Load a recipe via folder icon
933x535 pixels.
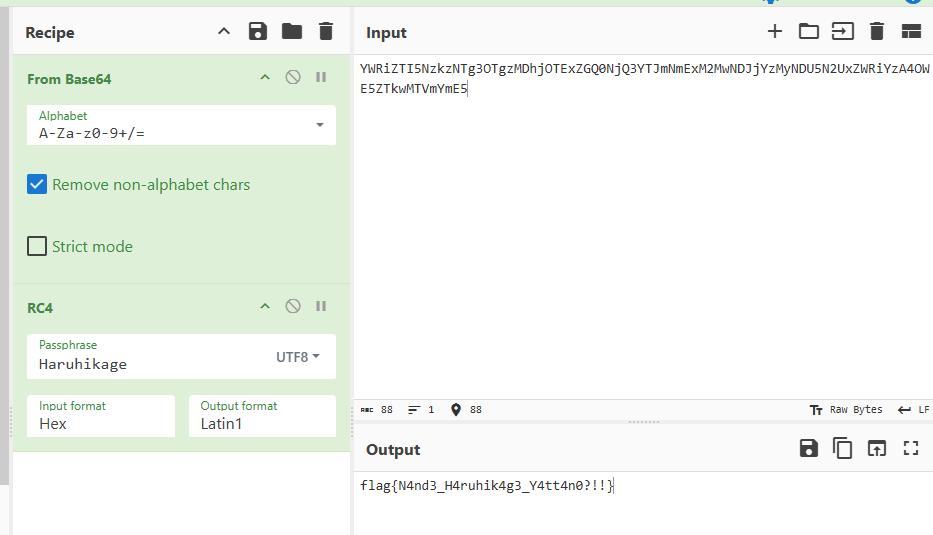pyautogui.click(x=292, y=32)
